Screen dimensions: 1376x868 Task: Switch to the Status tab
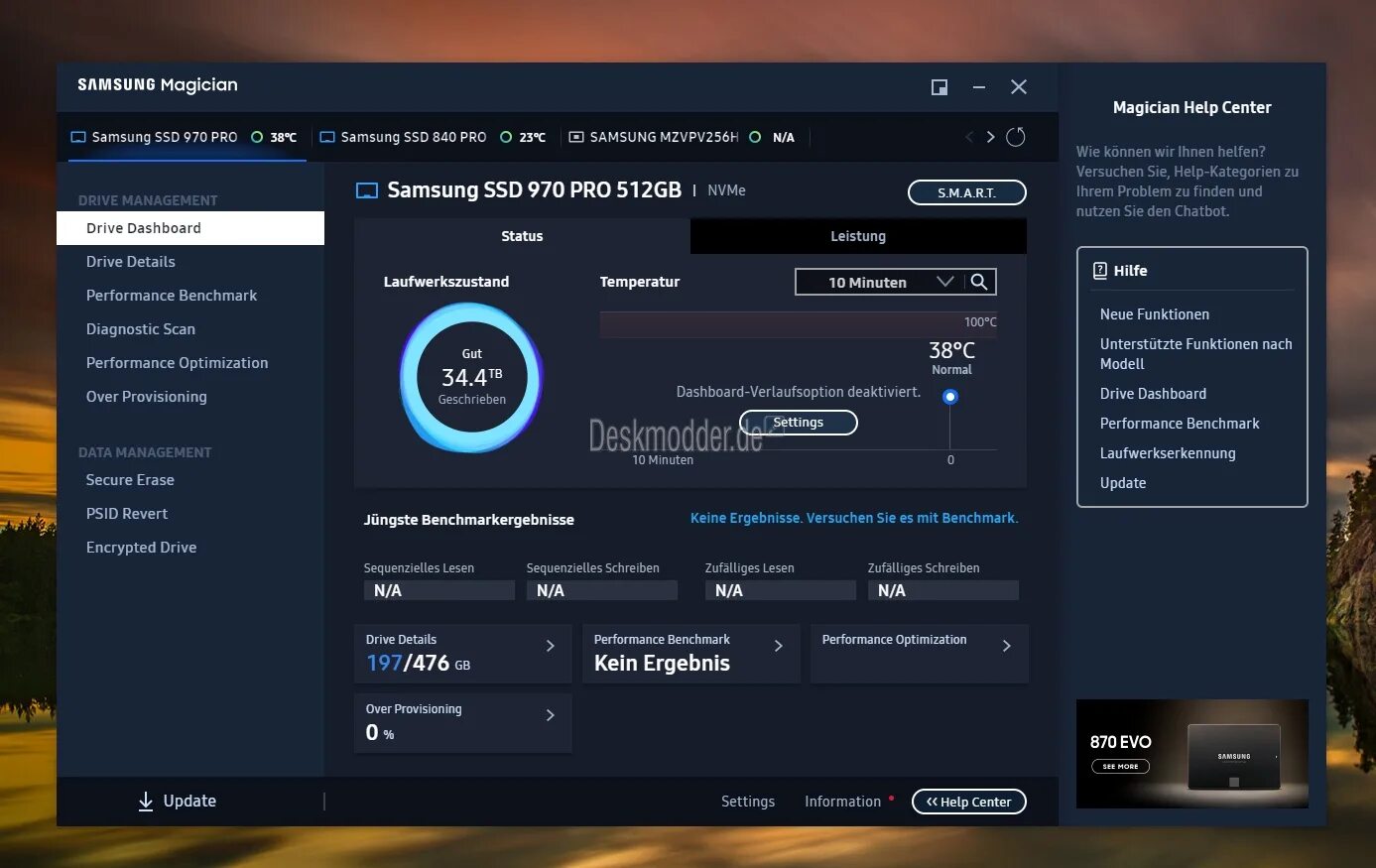coord(522,236)
